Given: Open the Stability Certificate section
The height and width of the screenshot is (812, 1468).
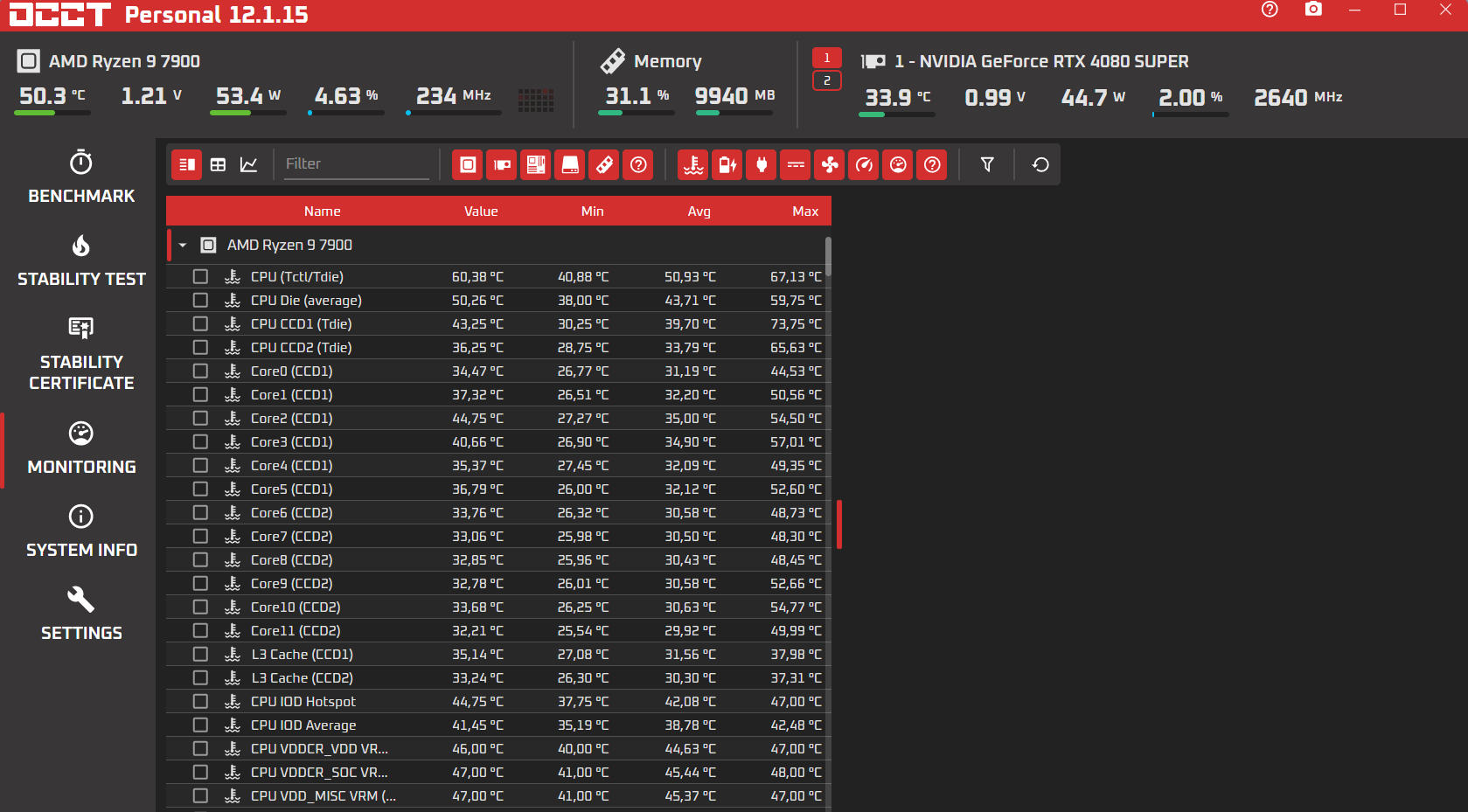Looking at the screenshot, I should coord(81,354).
